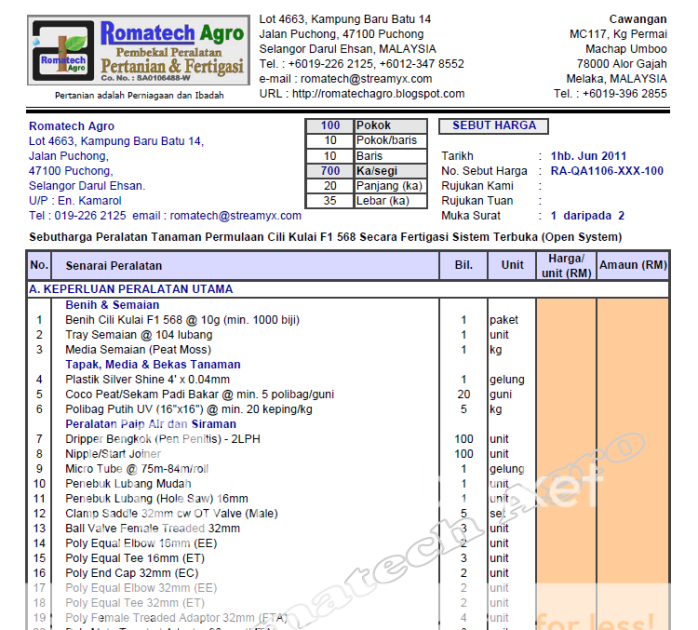Click the 'Sebutharga Peralatan Tanaman Permulaan' title
The height and width of the screenshot is (630, 698).
(325, 237)
